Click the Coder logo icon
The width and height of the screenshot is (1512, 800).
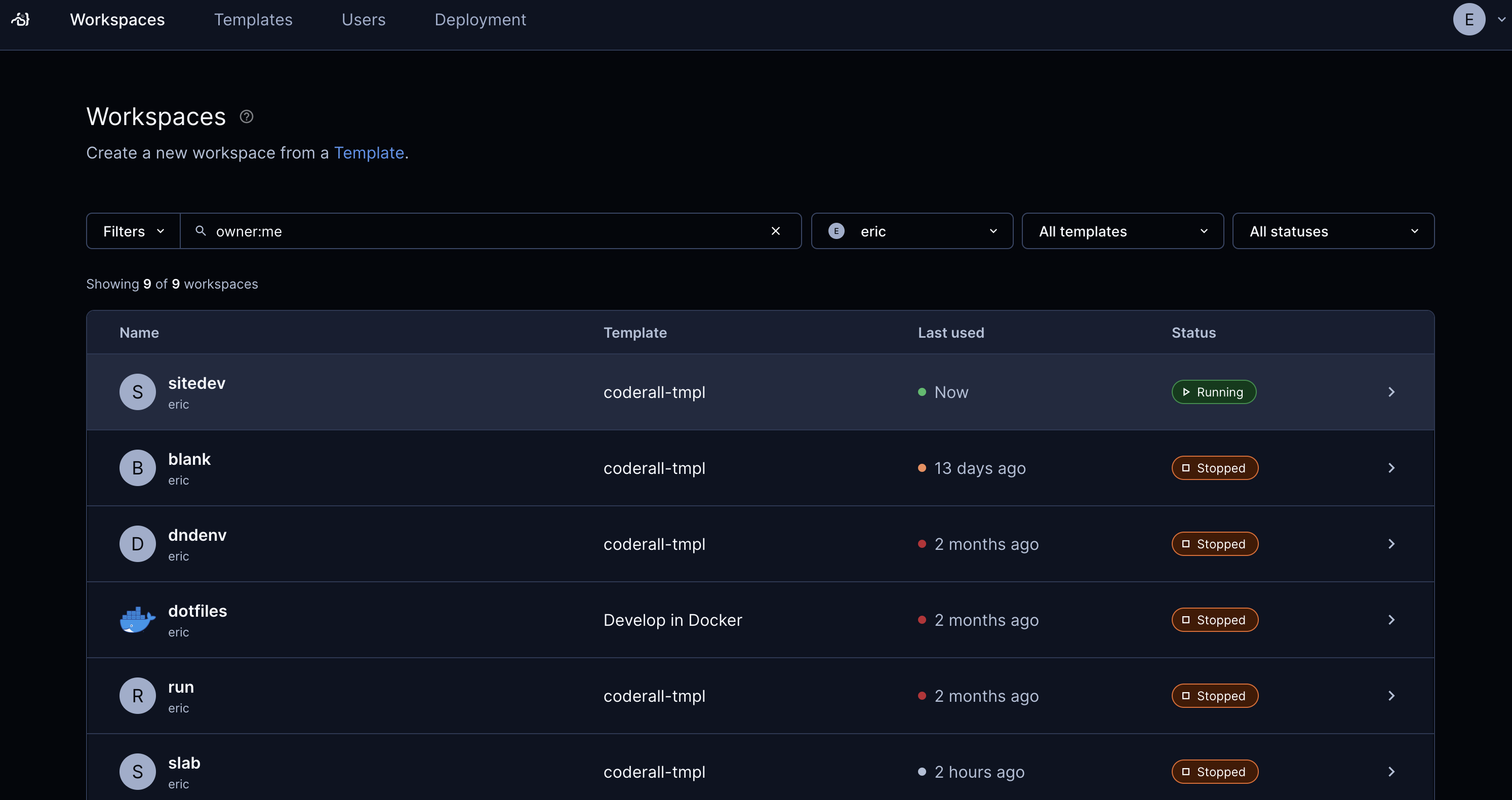click(x=21, y=19)
